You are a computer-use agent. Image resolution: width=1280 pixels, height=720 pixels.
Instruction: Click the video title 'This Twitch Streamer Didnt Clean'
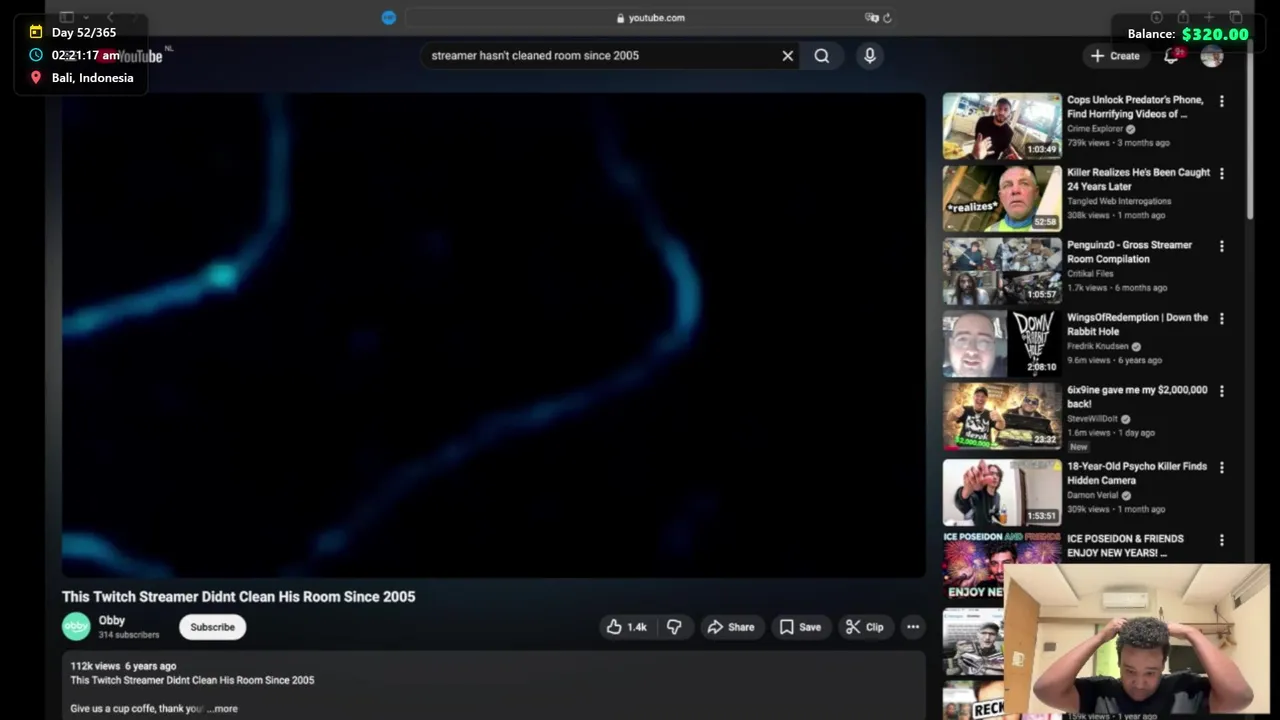point(238,597)
